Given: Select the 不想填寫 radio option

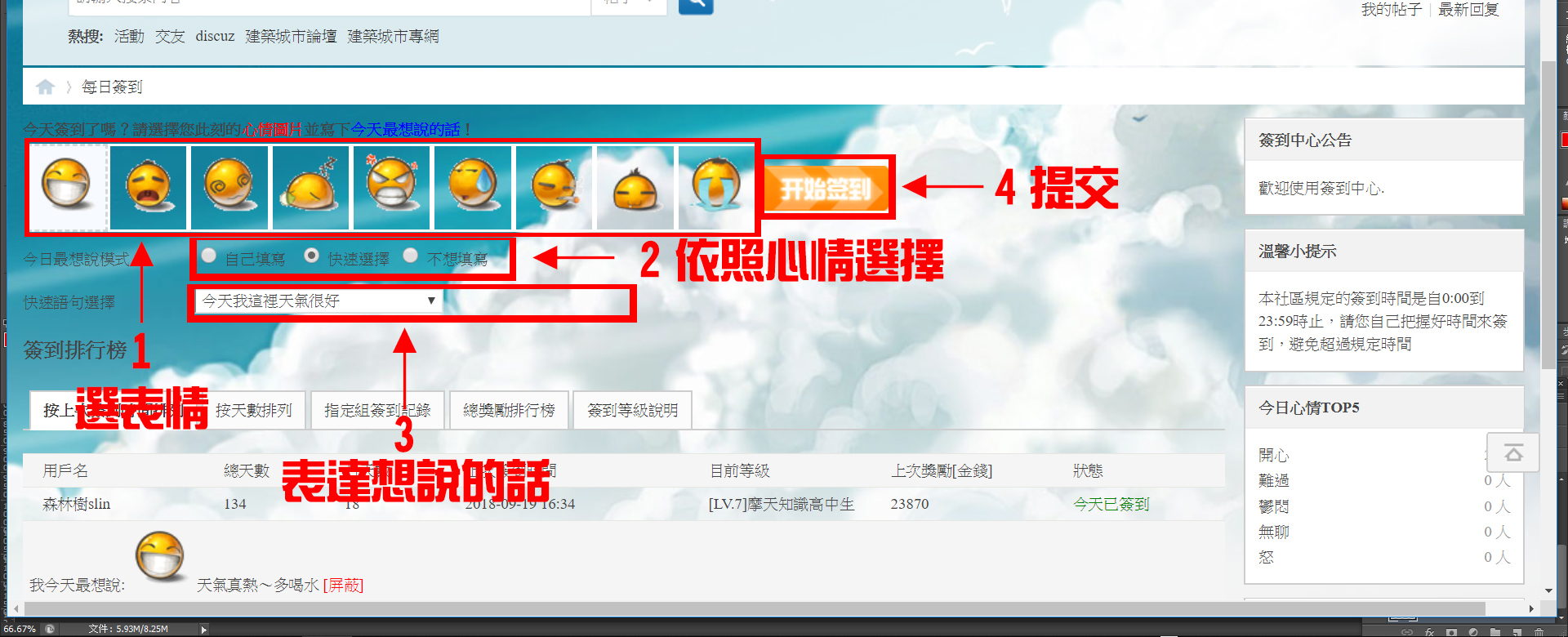Looking at the screenshot, I should [x=411, y=256].
